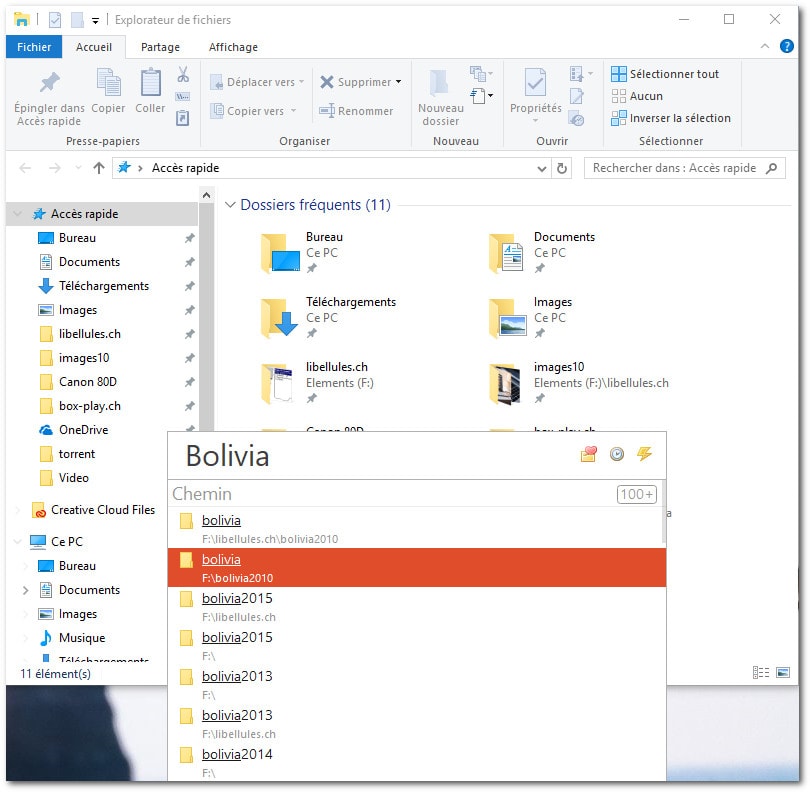Click the large icons view icon in status bar
810x792 pixels.
[783, 673]
